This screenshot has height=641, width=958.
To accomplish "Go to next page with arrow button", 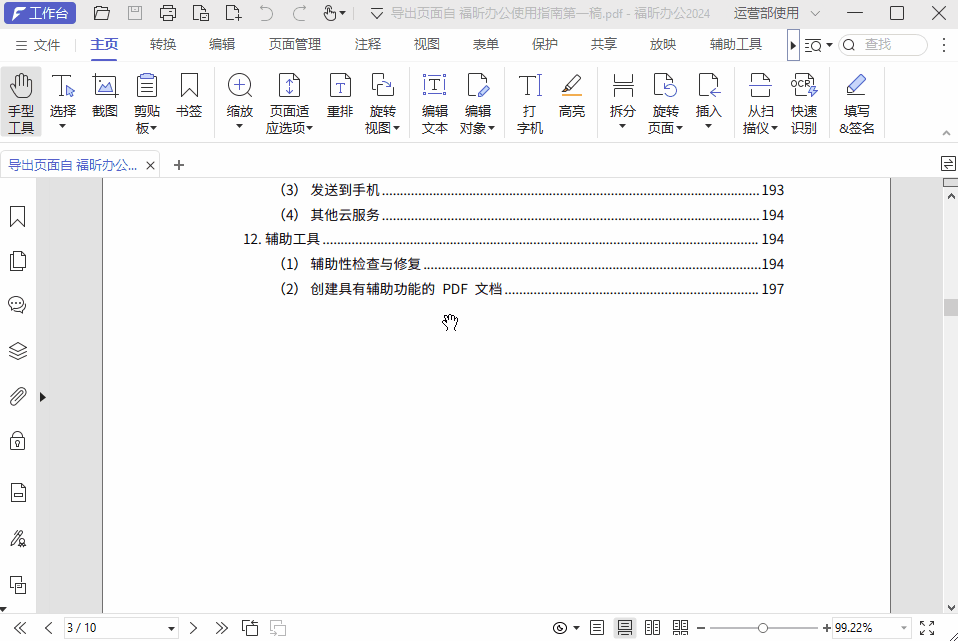I will 193,627.
